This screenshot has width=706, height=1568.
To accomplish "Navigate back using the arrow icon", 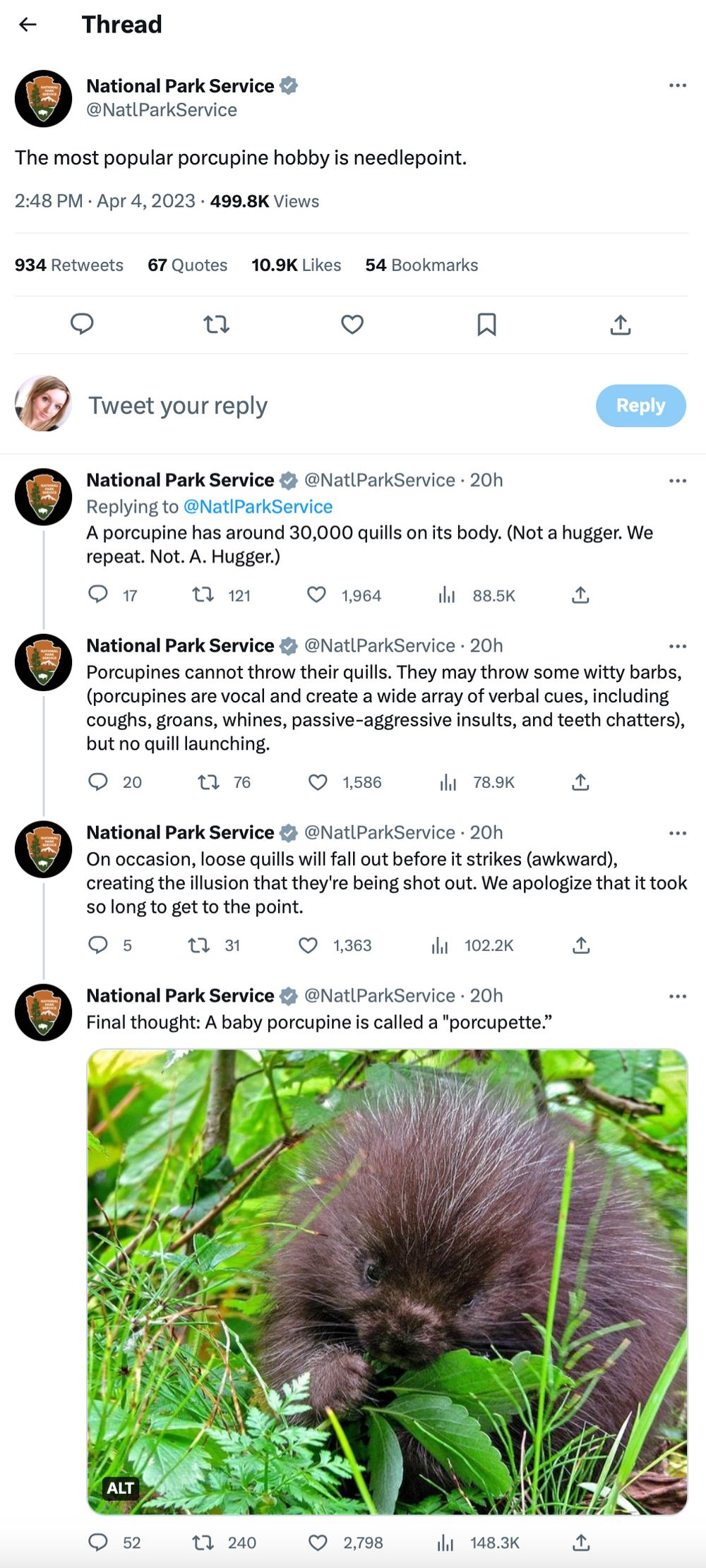I will click(26, 25).
